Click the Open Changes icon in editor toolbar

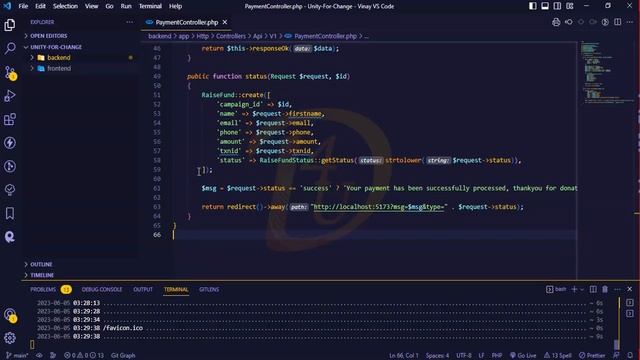pyautogui.click(x=569, y=22)
